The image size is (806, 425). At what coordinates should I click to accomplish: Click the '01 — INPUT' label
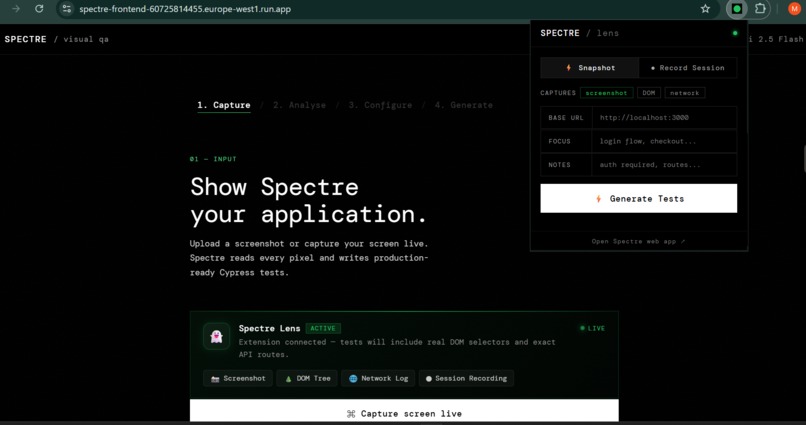coord(213,159)
